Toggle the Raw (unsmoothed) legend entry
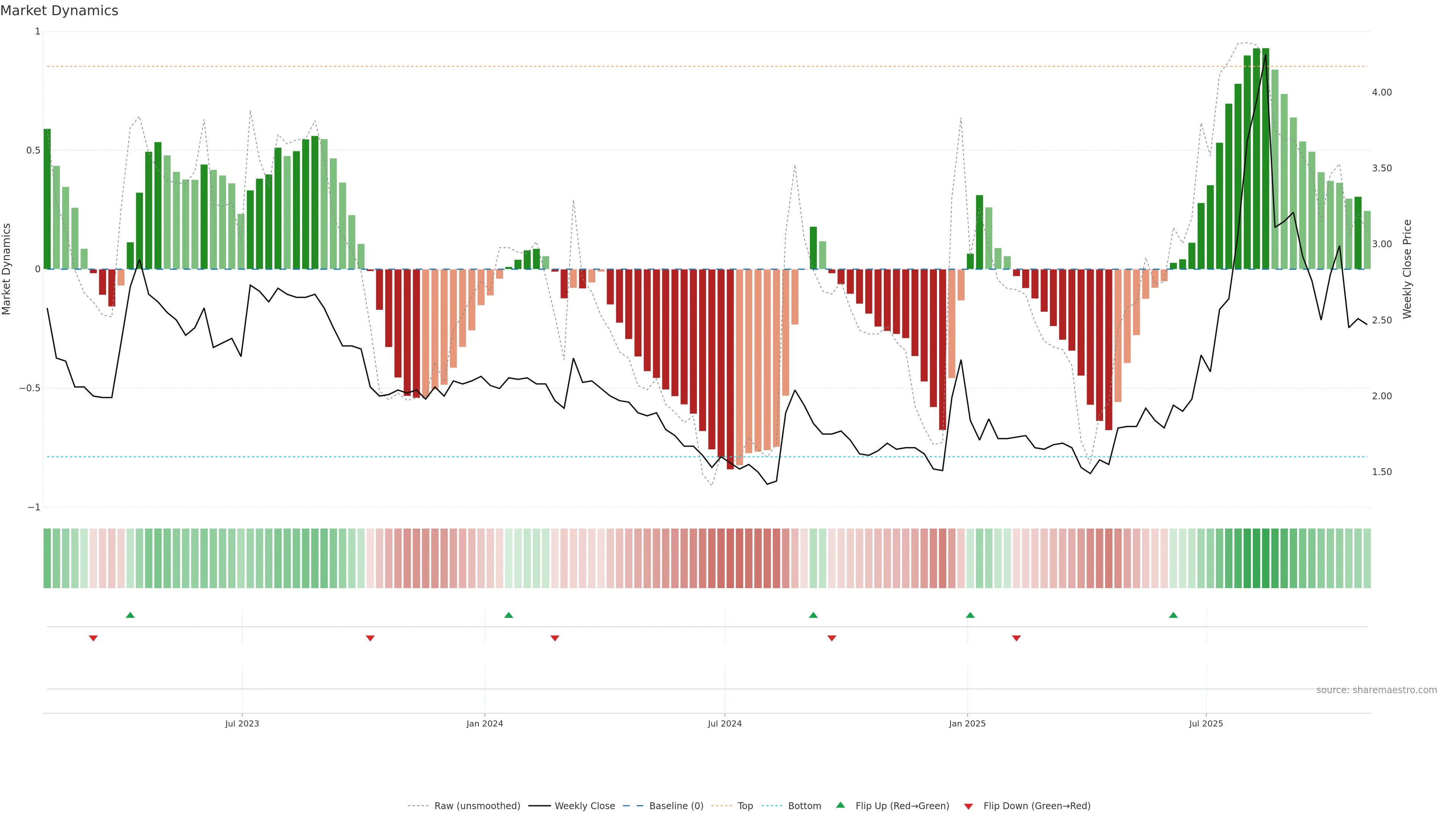The height and width of the screenshot is (819, 1456). tap(477, 806)
